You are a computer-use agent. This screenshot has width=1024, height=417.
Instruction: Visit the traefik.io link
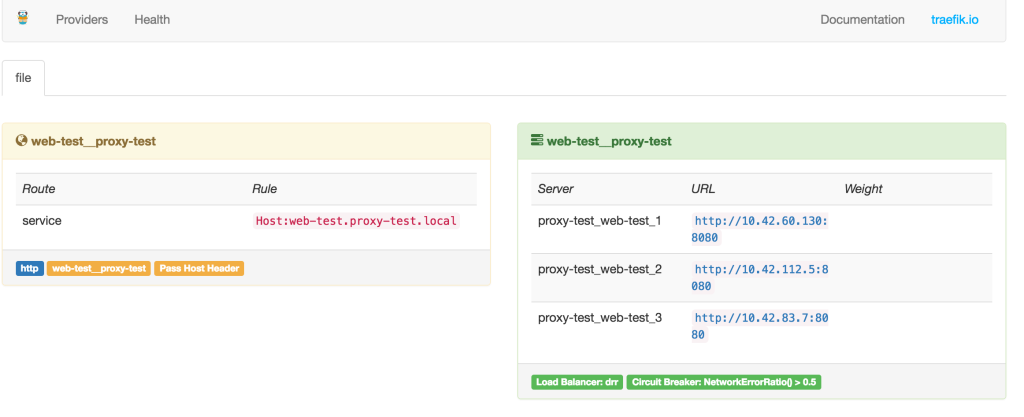955,20
